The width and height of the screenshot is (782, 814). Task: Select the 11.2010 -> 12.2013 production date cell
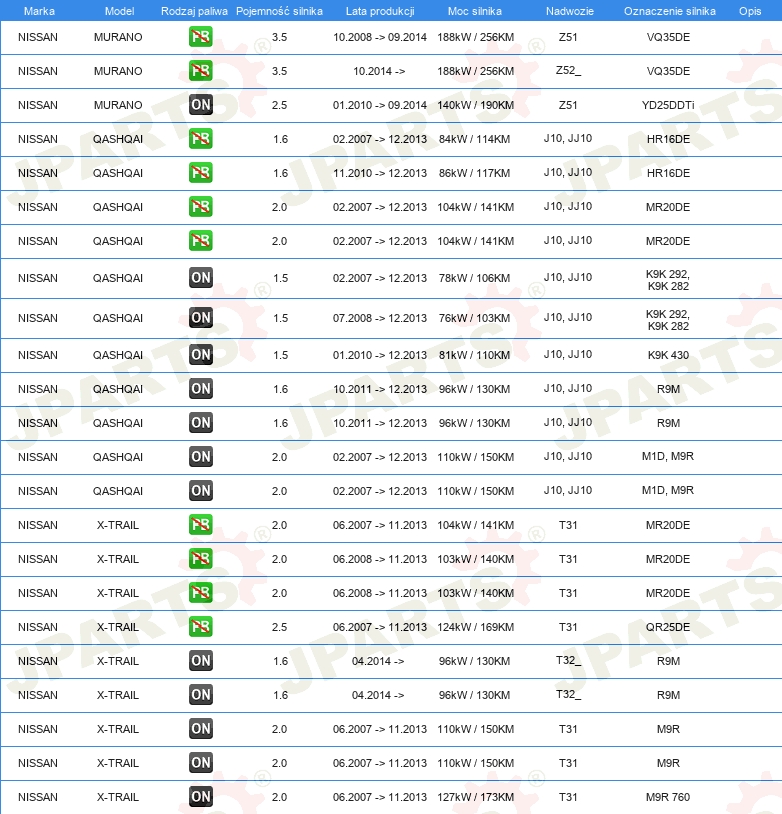pos(380,173)
